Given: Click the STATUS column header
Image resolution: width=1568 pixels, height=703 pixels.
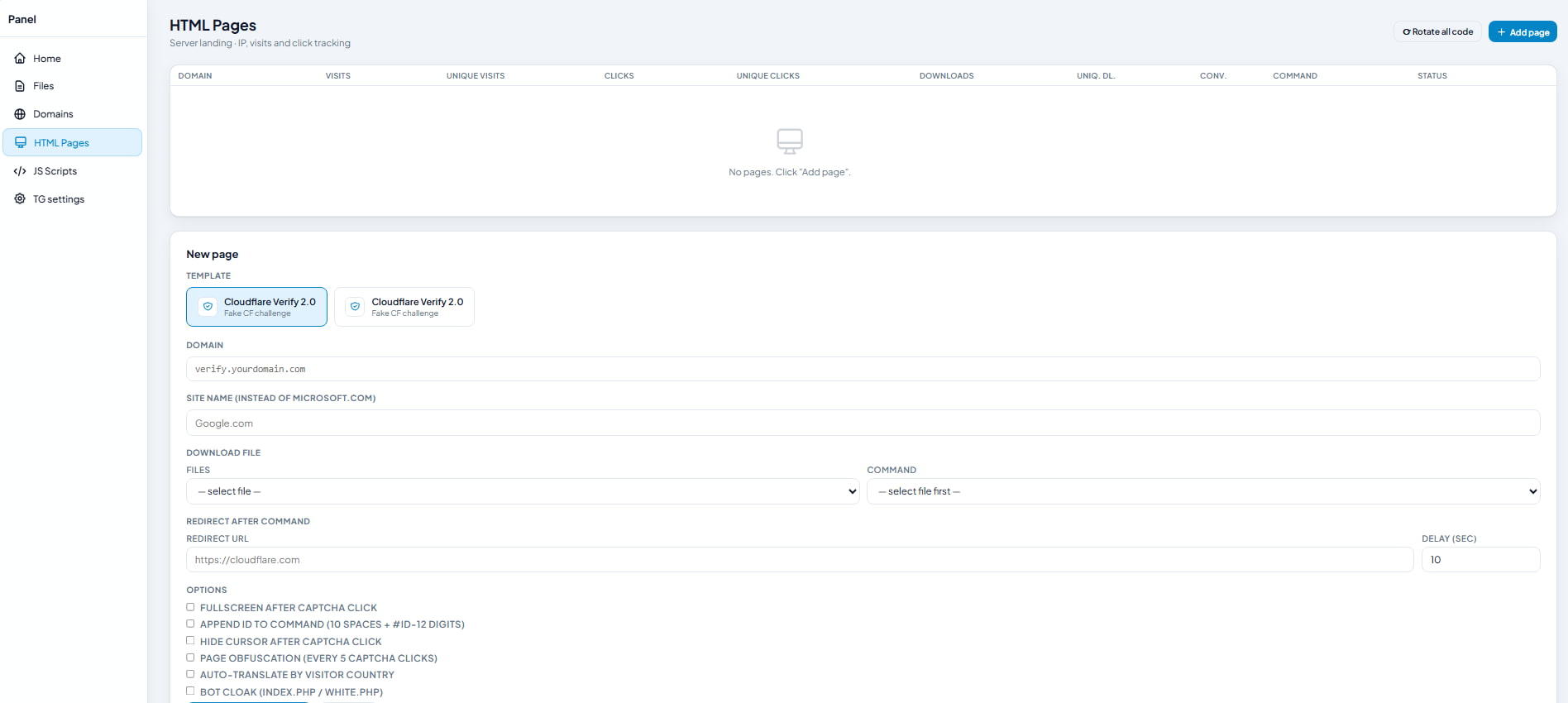Looking at the screenshot, I should point(1432,76).
